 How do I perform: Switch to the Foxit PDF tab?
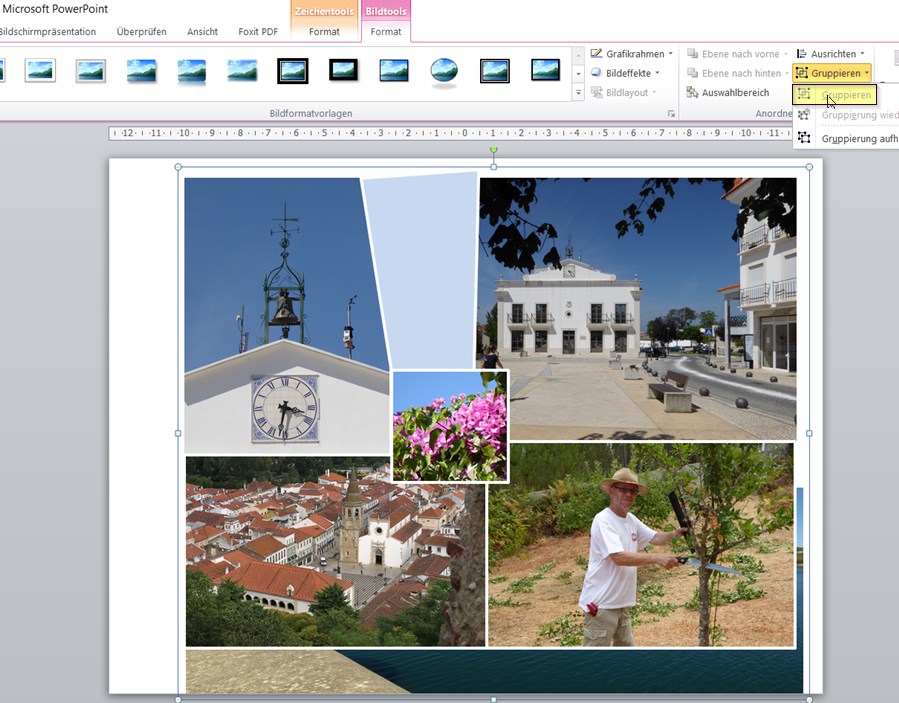(258, 31)
